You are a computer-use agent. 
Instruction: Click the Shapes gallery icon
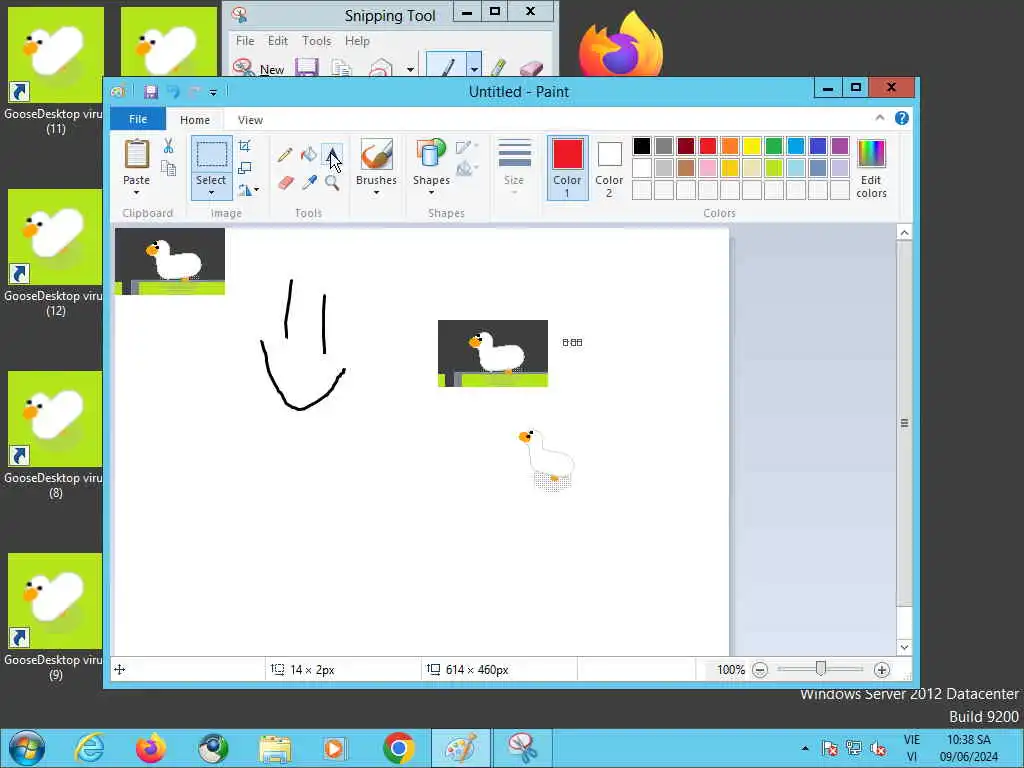click(x=431, y=154)
